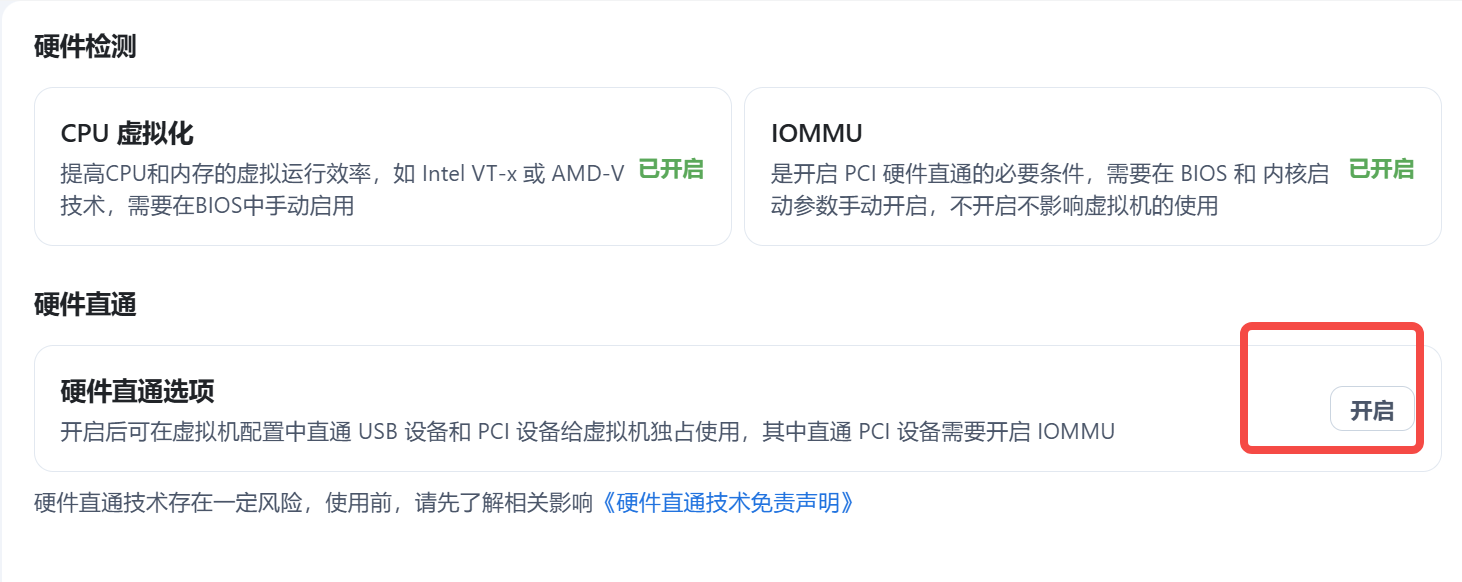The image size is (1462, 582).
Task: Click the text 其中直通 PCI 设备需要开启 IOMMU
Action: pyautogui.click(x=938, y=432)
